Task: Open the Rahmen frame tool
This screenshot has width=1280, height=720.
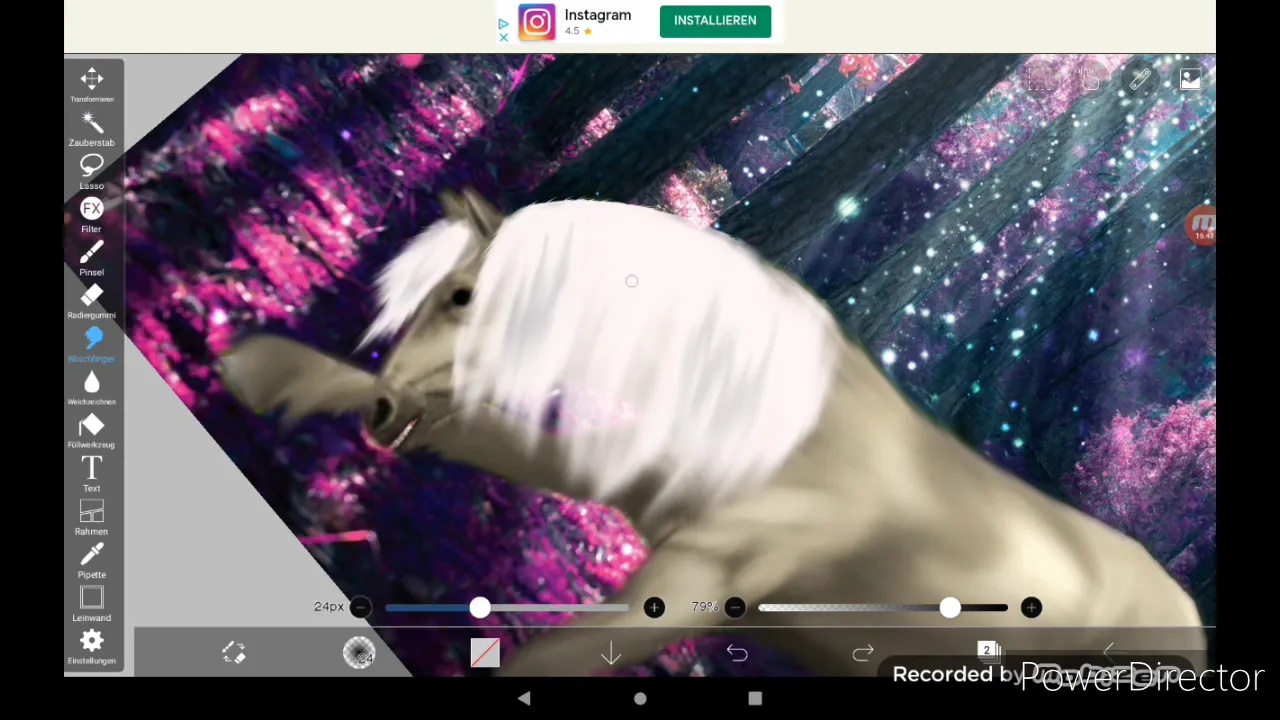Action: point(92,516)
